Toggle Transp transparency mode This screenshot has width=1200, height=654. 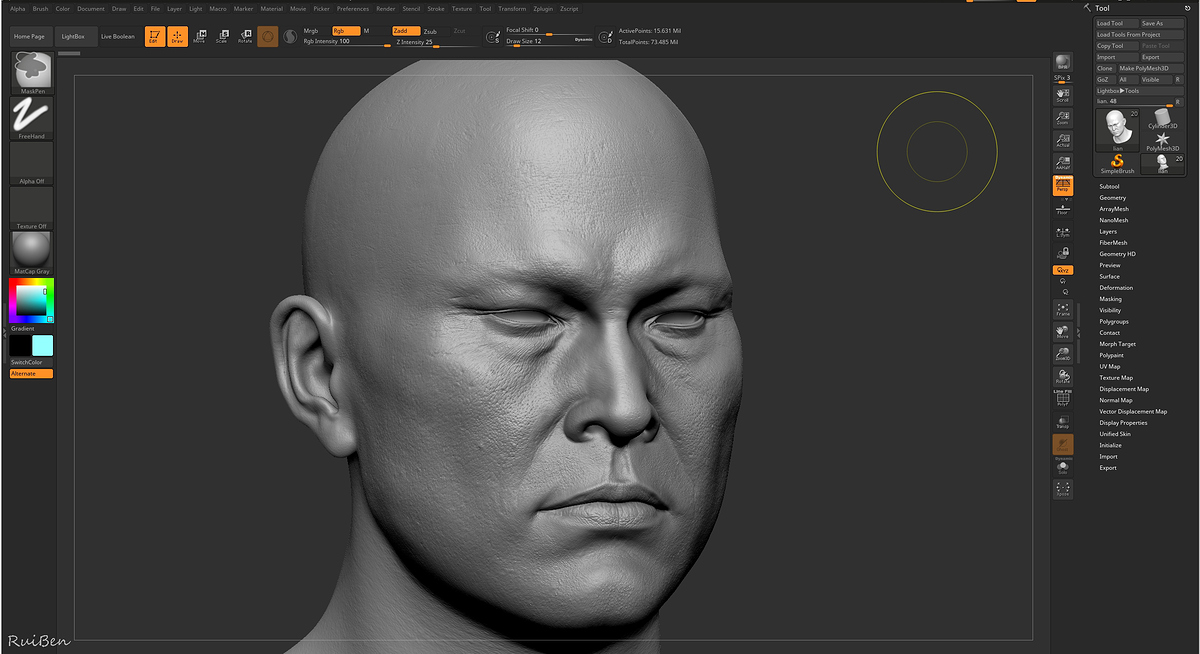pyautogui.click(x=1063, y=422)
